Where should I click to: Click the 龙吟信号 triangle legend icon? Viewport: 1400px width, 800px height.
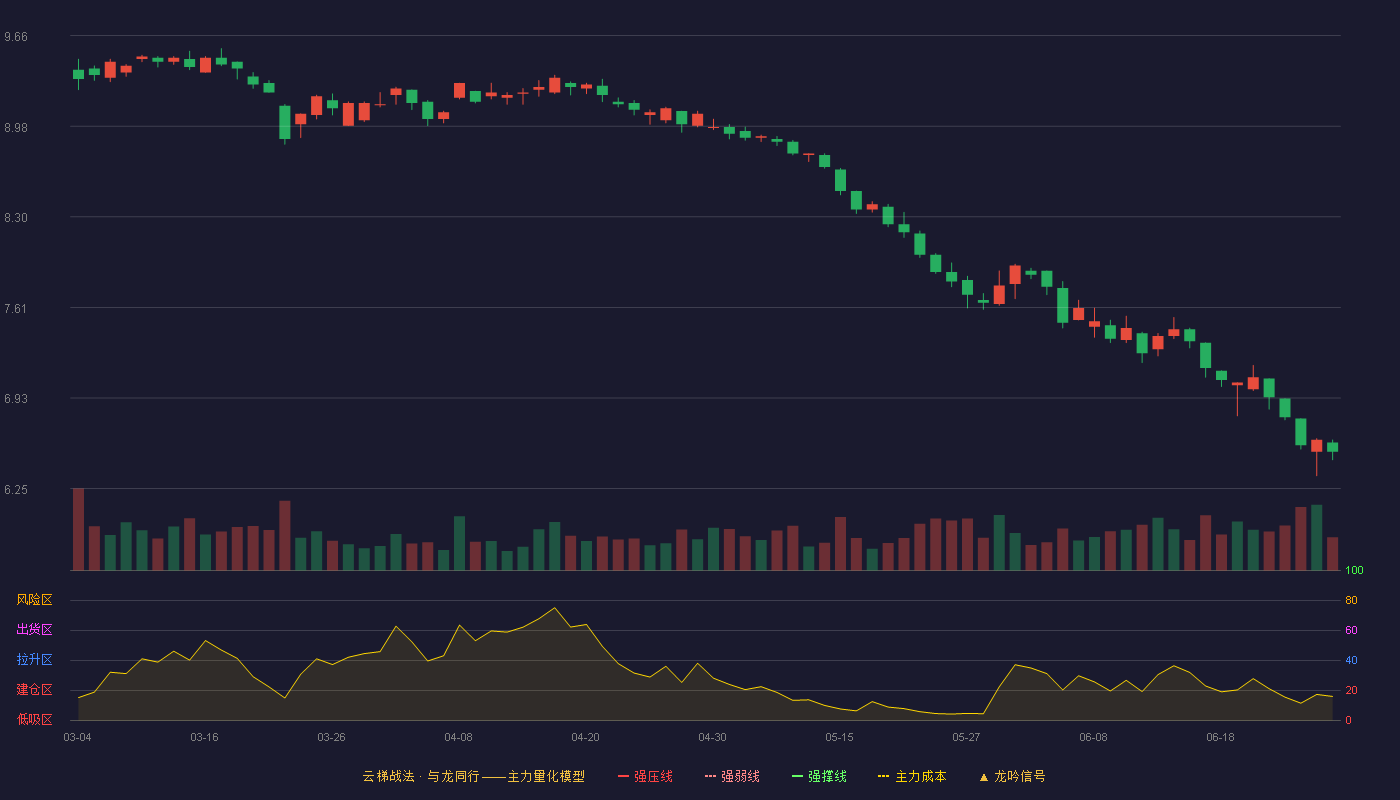(x=984, y=777)
